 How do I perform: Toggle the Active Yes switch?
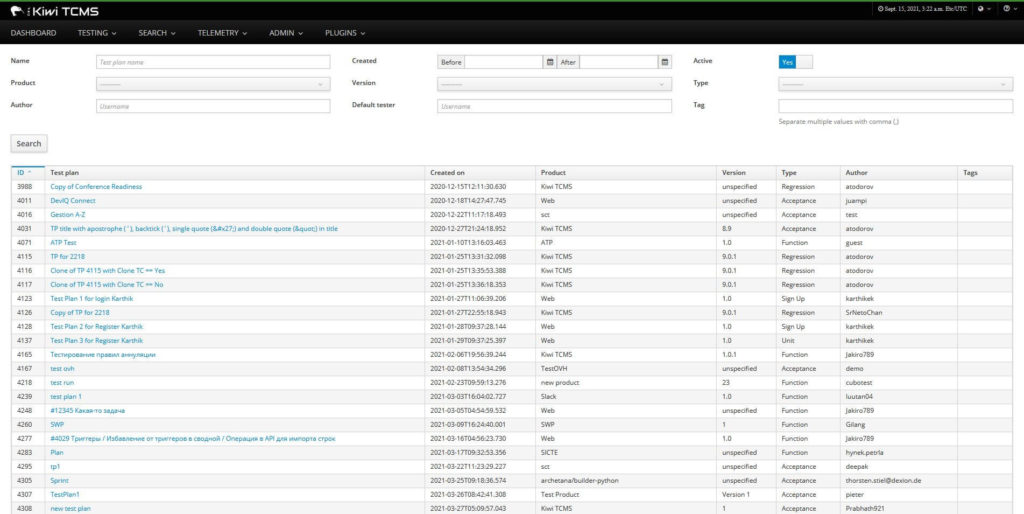coord(795,62)
